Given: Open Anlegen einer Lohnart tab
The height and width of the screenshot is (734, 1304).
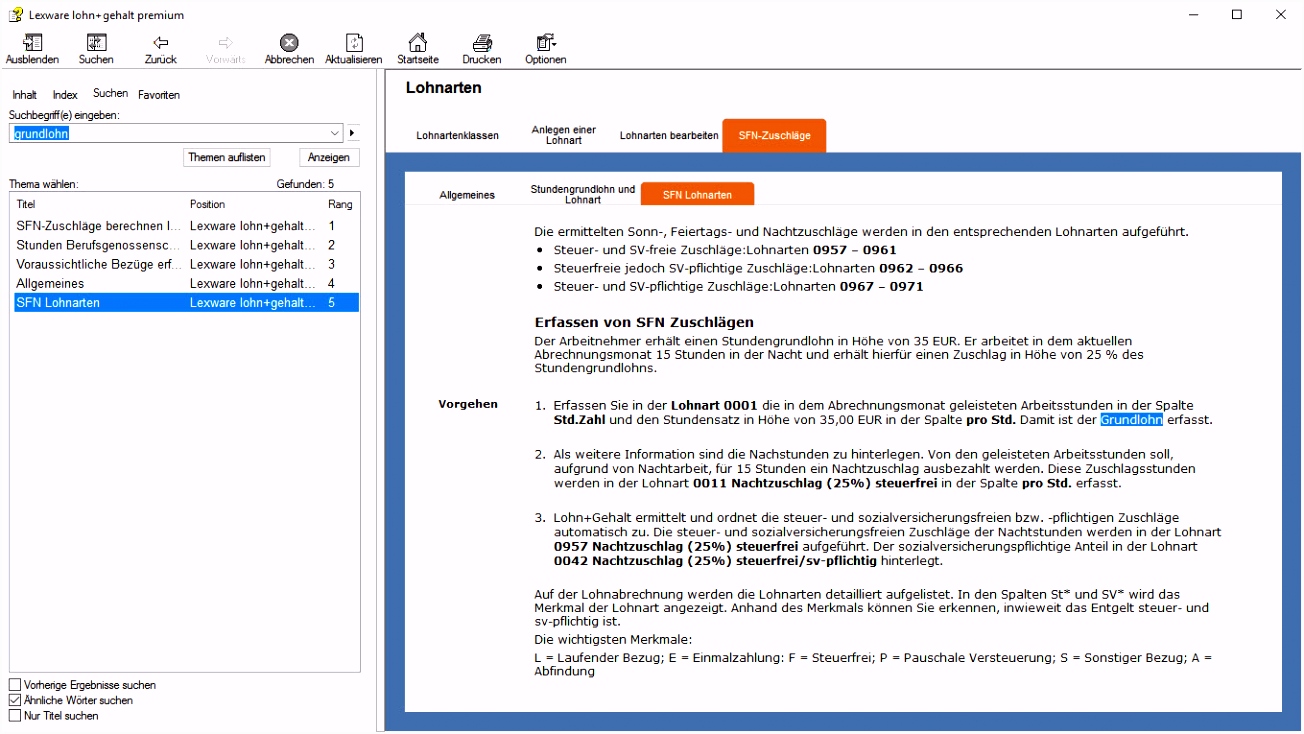Looking at the screenshot, I should point(563,136).
